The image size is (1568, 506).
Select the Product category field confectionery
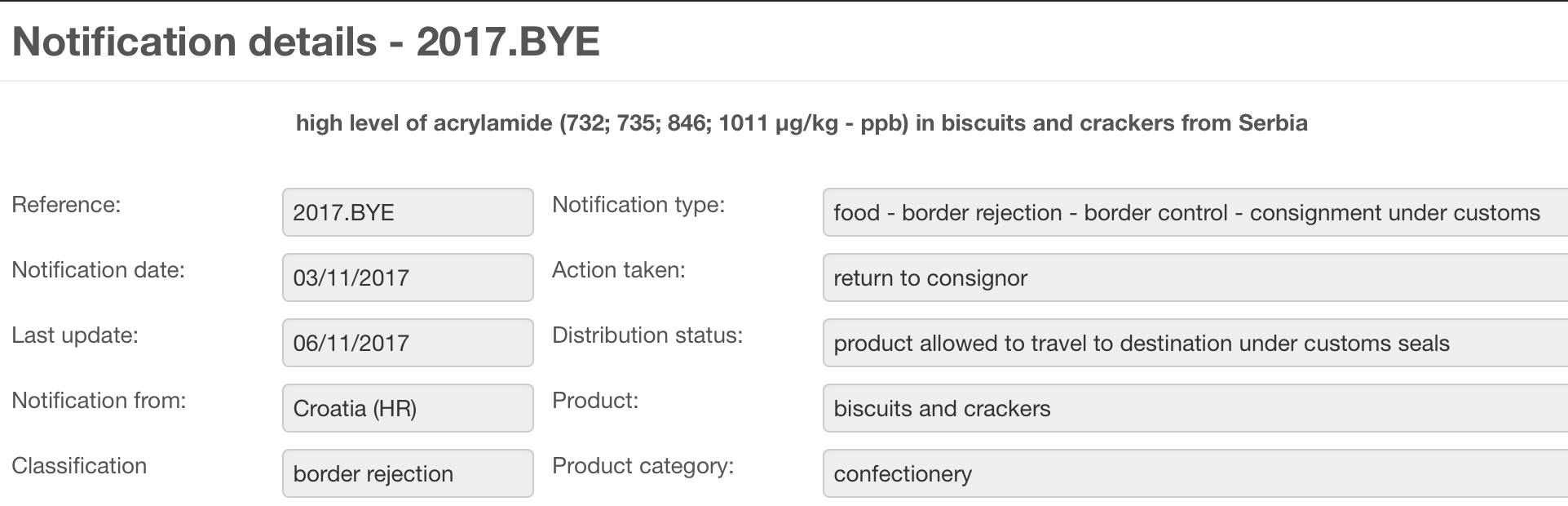point(1195,473)
